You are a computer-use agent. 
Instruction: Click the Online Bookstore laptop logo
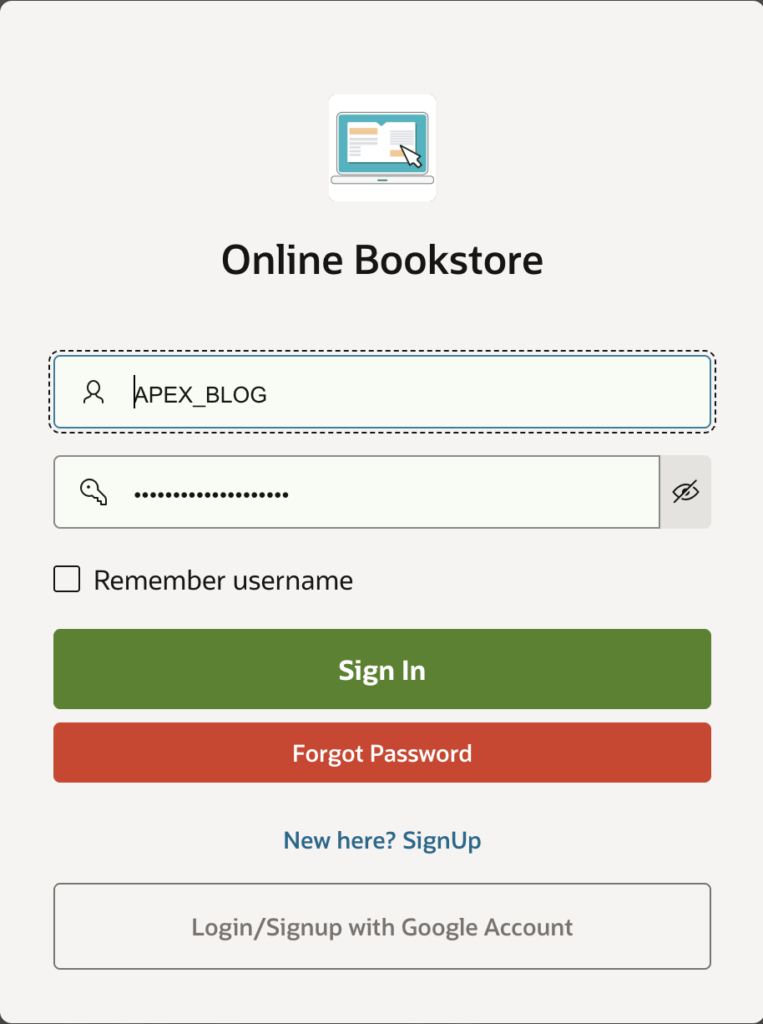coord(382,148)
